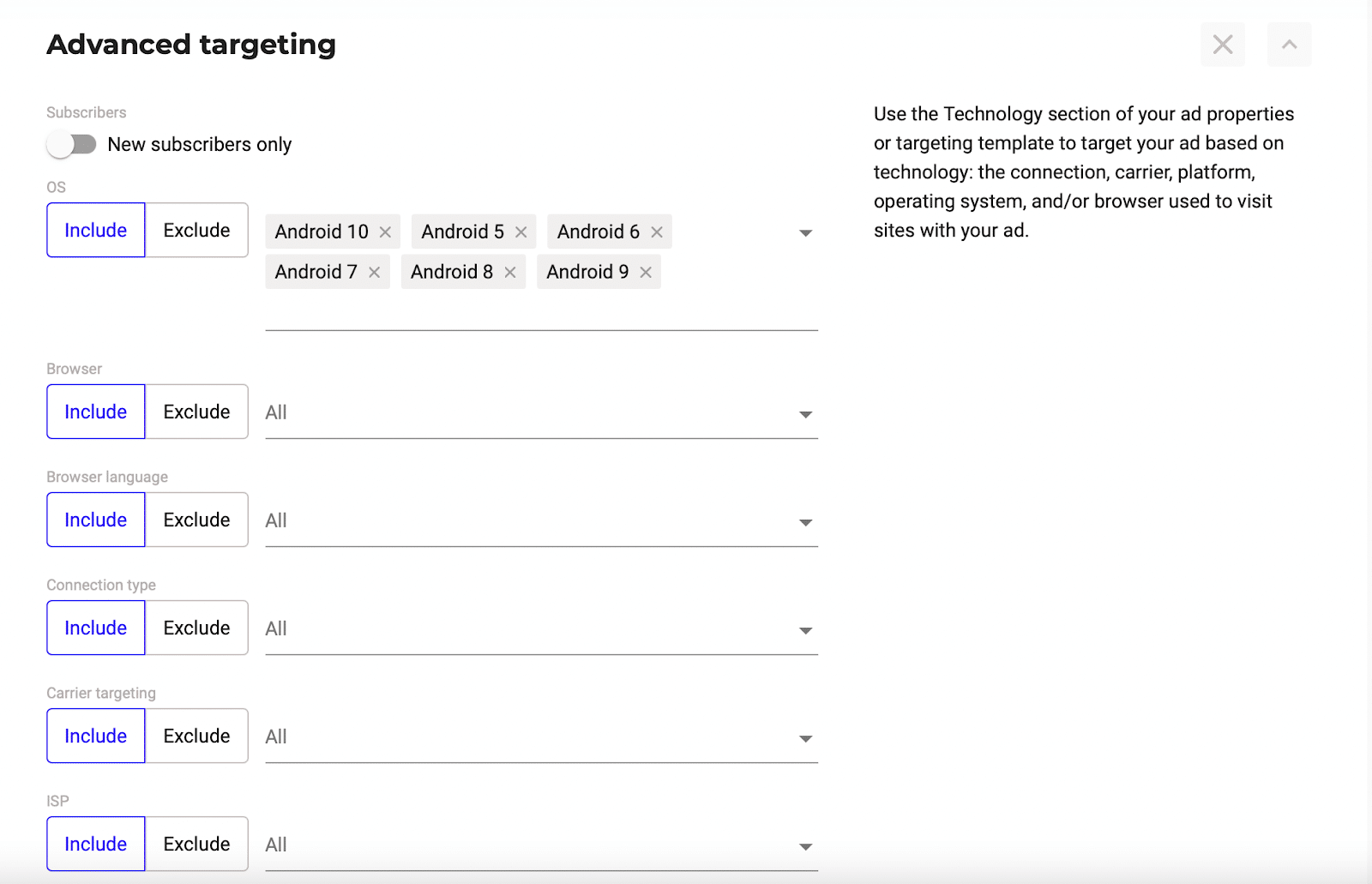Click the Android 7 chip label
The width and height of the screenshot is (1372, 884).
pyautogui.click(x=316, y=272)
